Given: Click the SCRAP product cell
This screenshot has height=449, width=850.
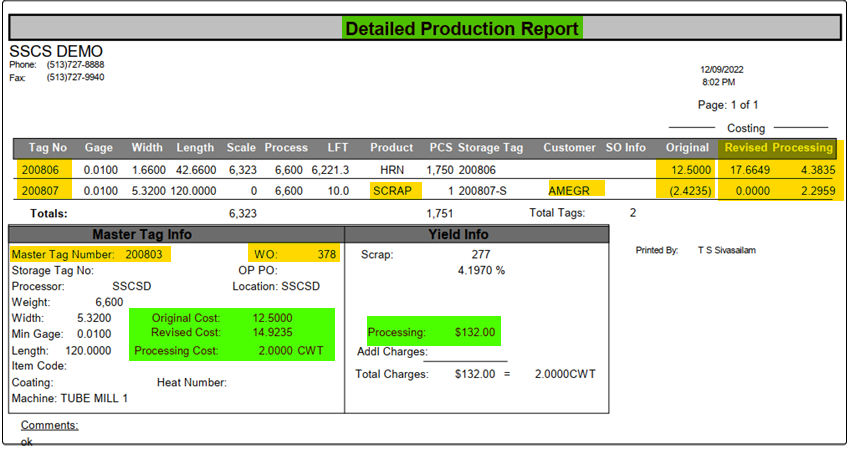Looking at the screenshot, I should coord(392,191).
